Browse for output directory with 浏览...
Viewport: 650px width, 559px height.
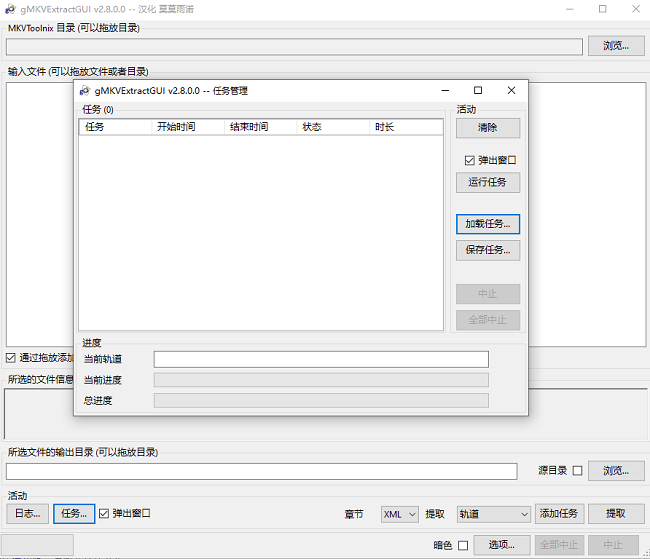tap(616, 471)
